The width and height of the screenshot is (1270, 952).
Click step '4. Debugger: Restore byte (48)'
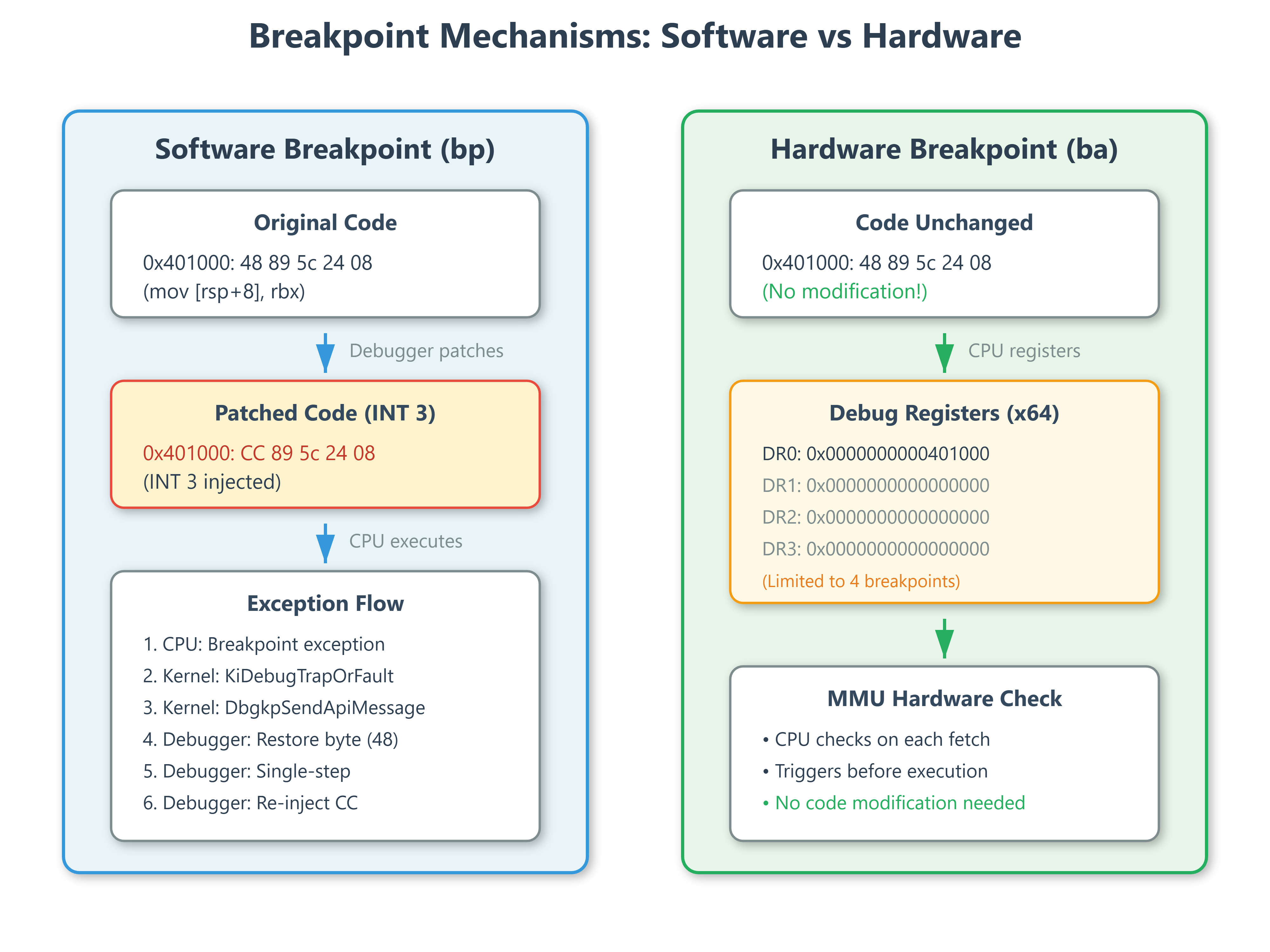271,739
